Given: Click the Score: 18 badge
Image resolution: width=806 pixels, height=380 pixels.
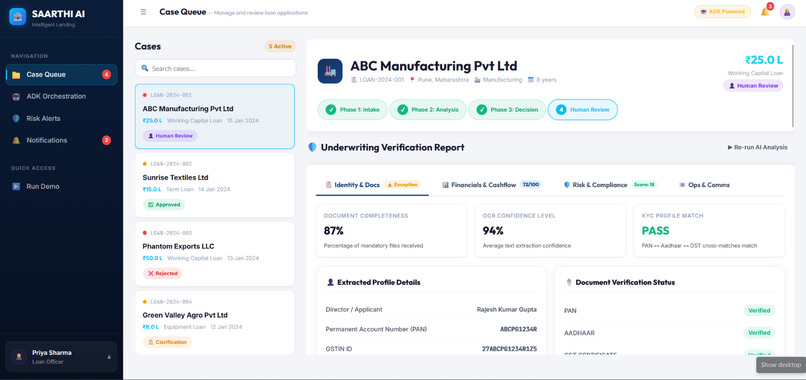Looking at the screenshot, I should pos(644,184).
